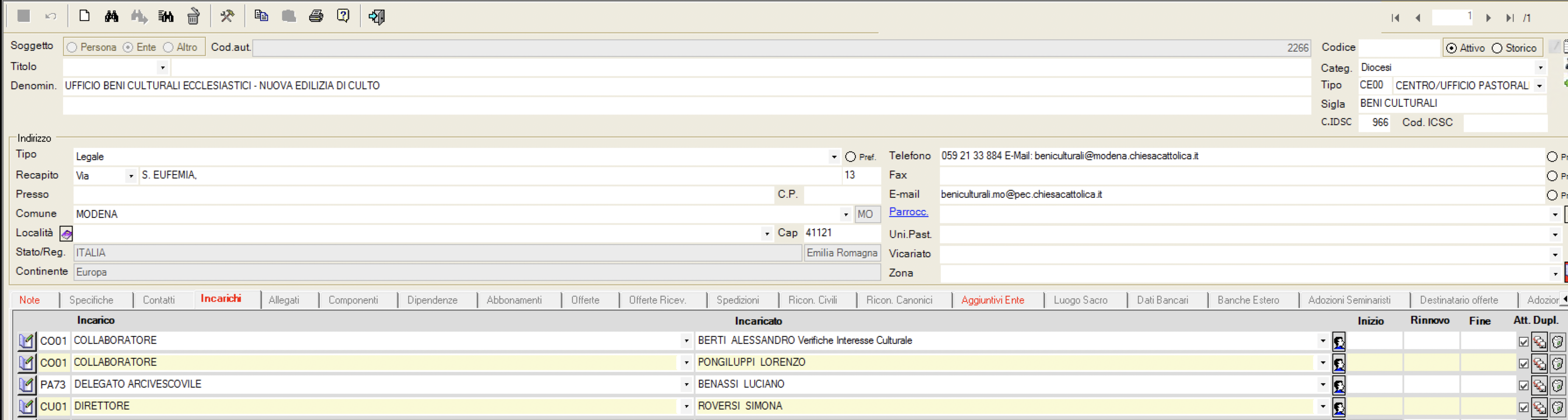Select the Storico radio button

click(1497, 48)
